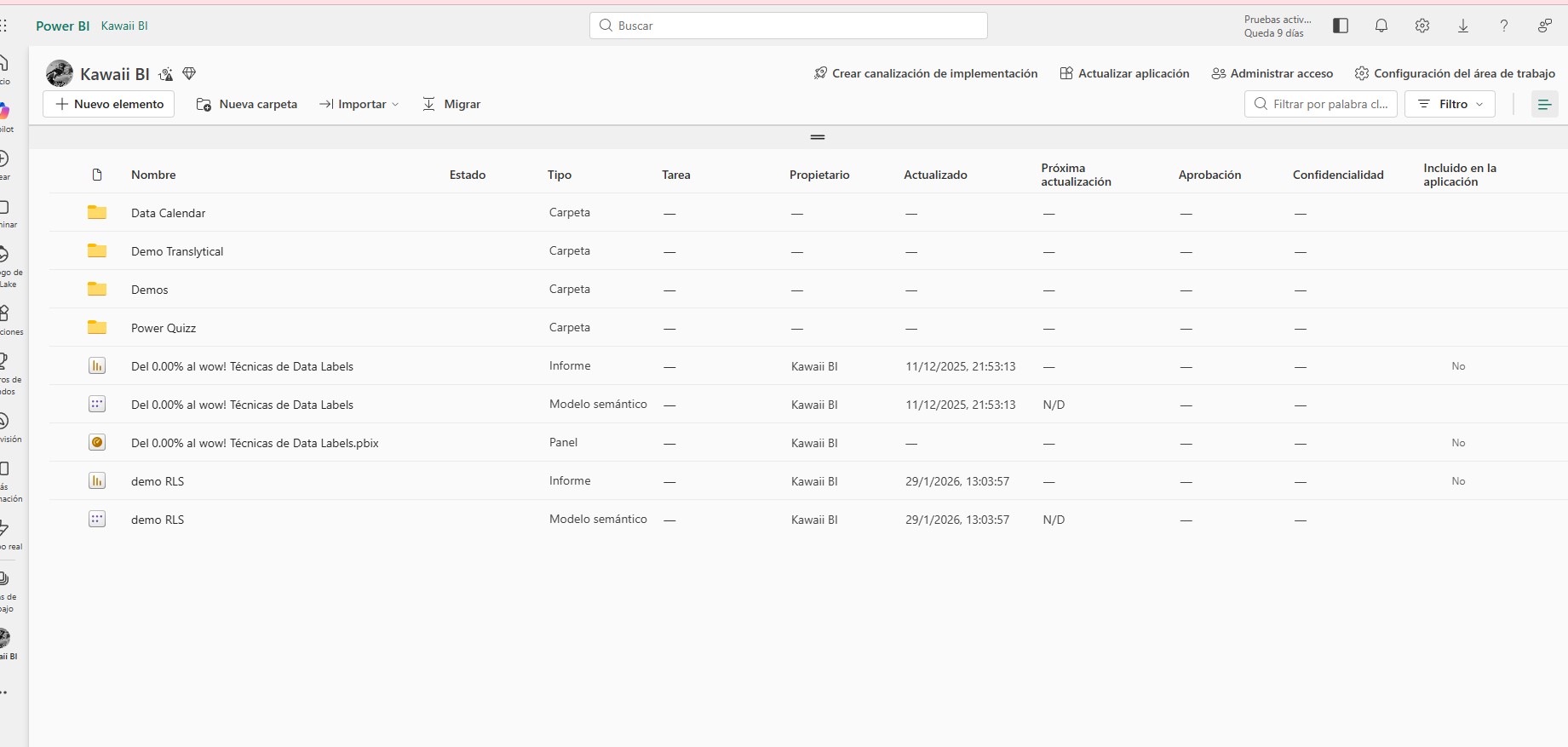This screenshot has height=747, width=1568.
Task: Open the demo RLS name in the Informe row
Action: (158, 481)
